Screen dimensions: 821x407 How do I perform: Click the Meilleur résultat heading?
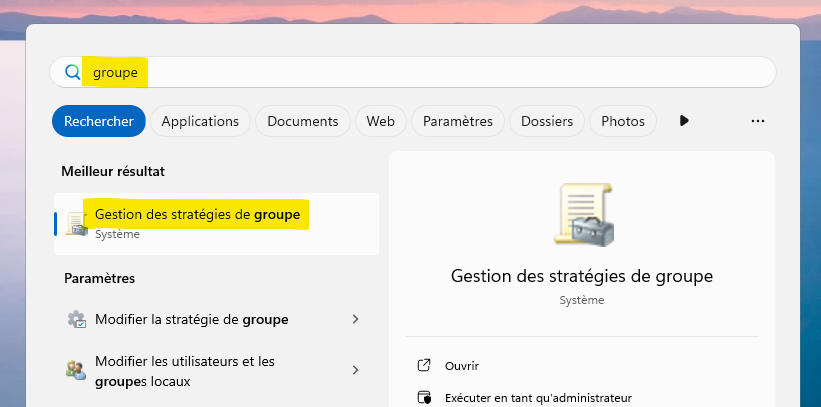113,171
